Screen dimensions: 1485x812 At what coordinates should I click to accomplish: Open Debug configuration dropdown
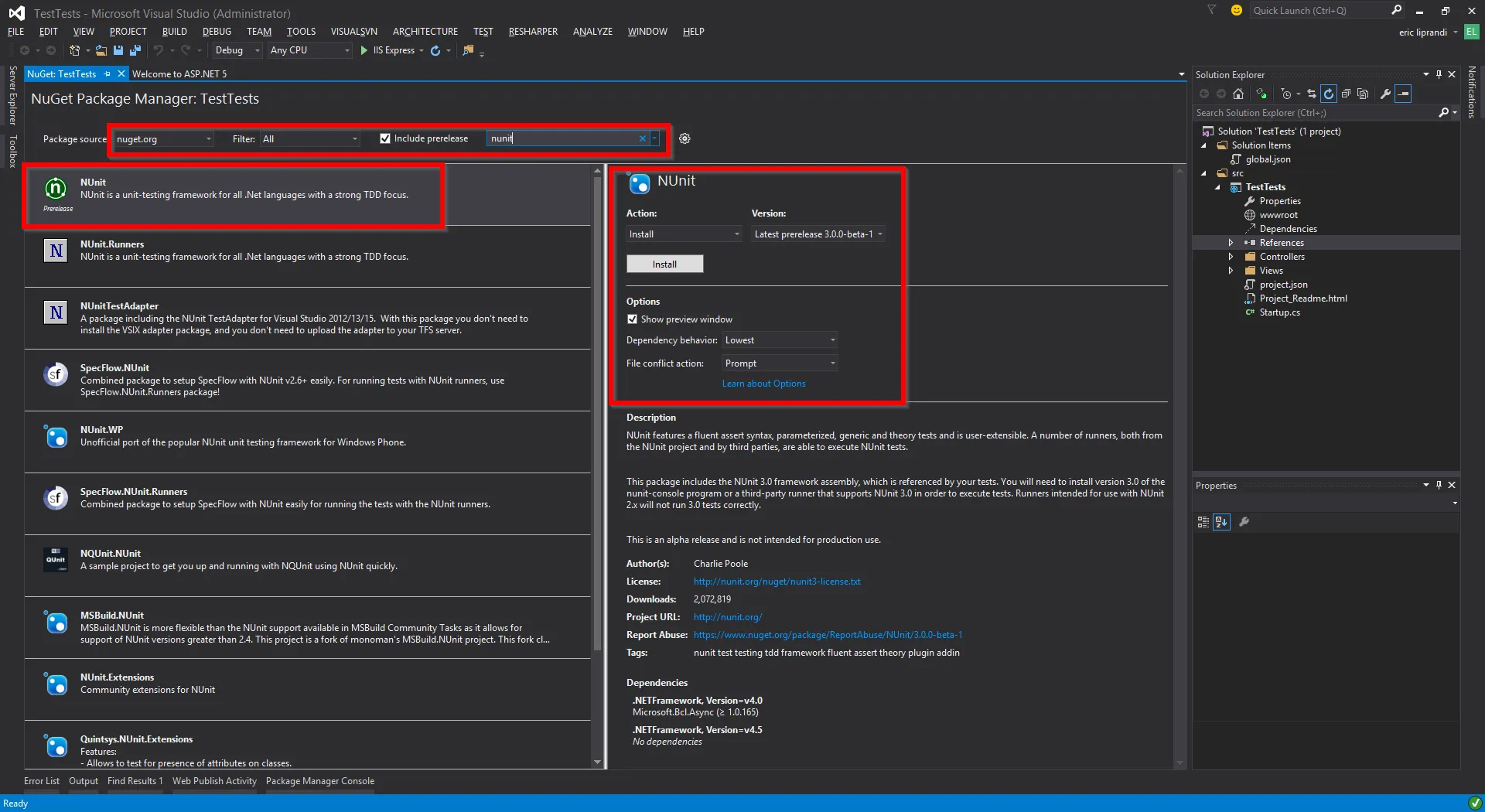(x=237, y=50)
